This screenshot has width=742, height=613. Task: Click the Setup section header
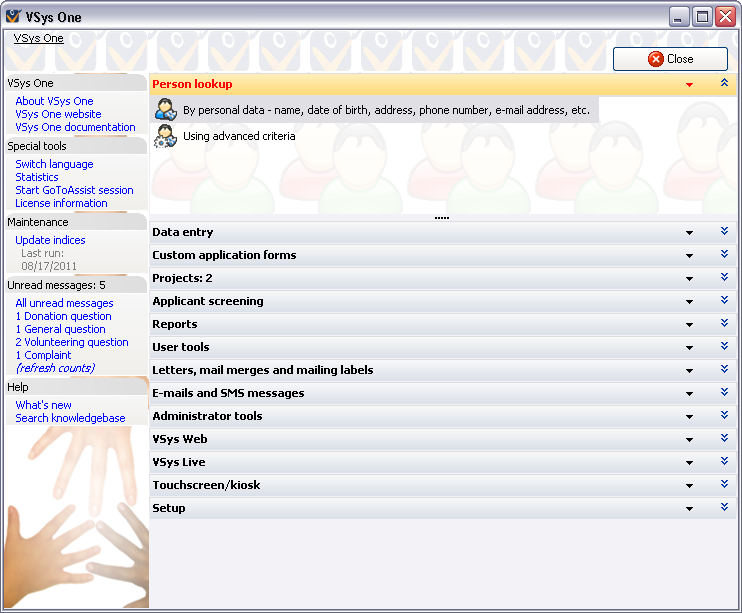pyautogui.click(x=442, y=508)
